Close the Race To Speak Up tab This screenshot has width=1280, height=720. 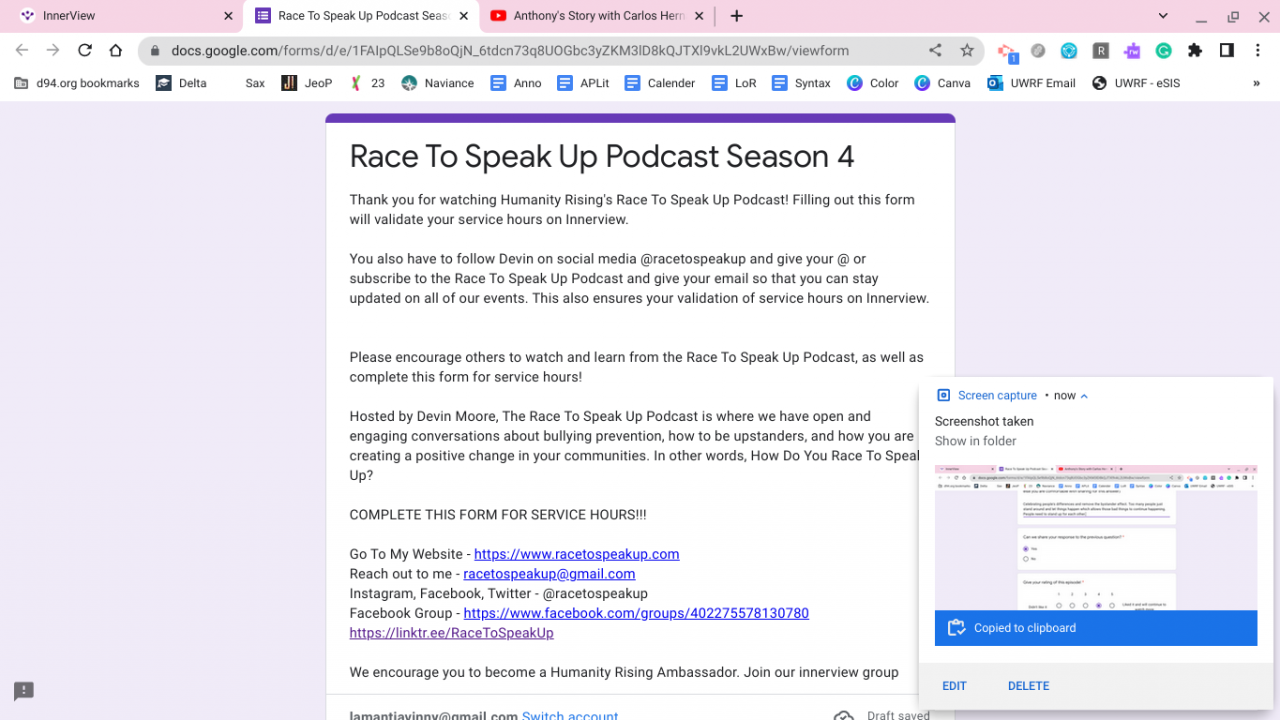pyautogui.click(x=464, y=16)
